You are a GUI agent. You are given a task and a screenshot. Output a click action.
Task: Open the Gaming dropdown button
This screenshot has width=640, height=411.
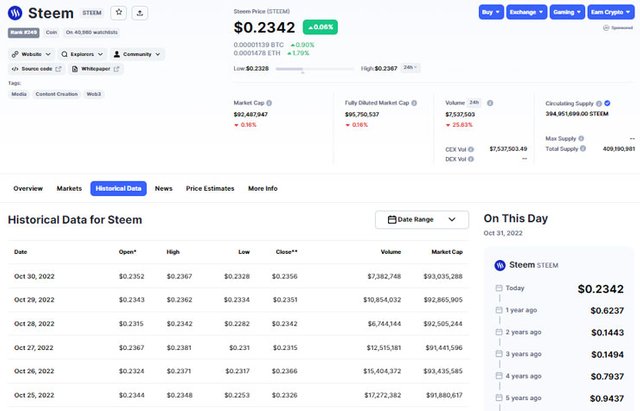[567, 12]
